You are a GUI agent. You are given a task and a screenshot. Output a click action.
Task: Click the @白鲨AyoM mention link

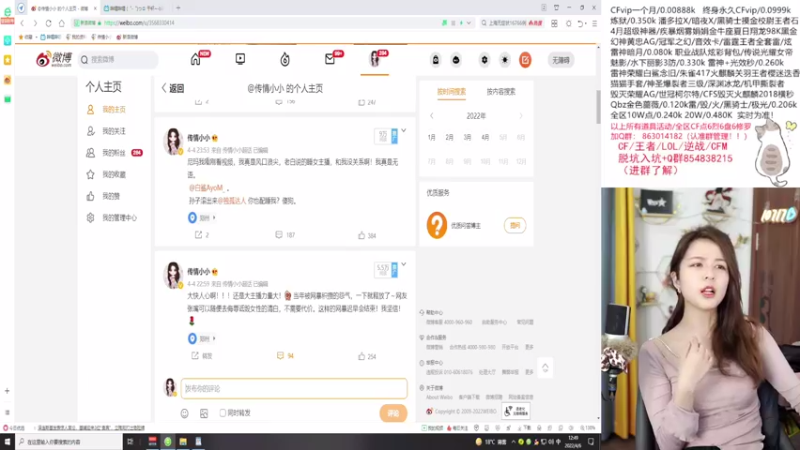pos(206,188)
